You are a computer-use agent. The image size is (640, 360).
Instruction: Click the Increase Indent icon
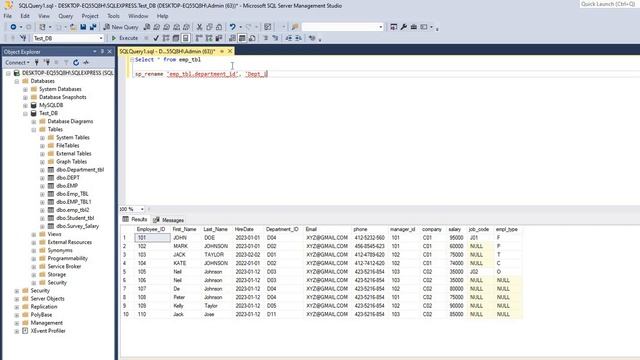point(299,38)
